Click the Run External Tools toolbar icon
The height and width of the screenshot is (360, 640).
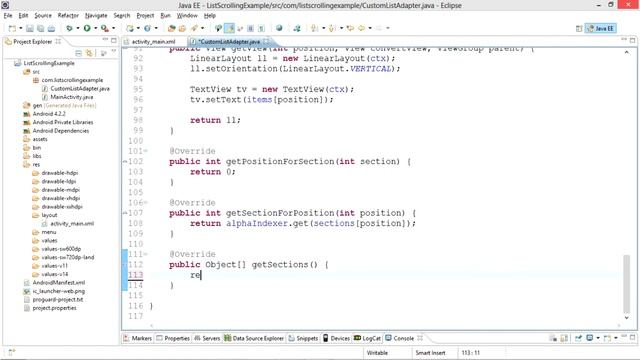(105, 28)
